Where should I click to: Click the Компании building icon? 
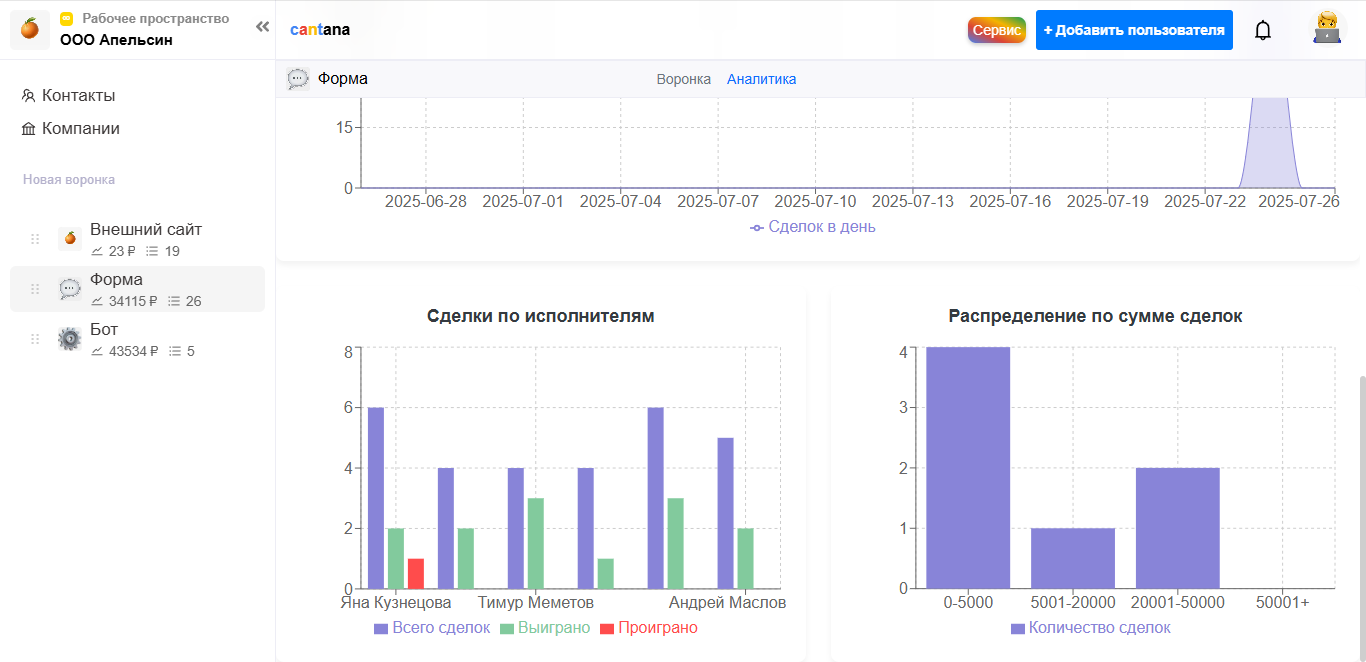point(30,128)
